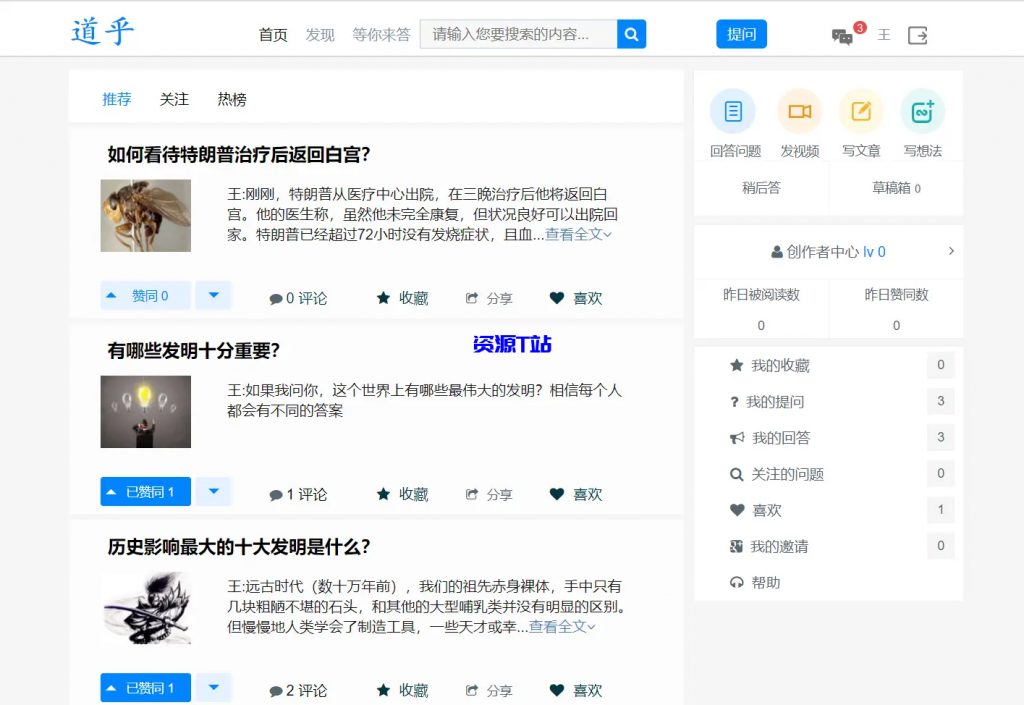
Task: Open 0 评论 on the 特朗普 question
Action: pos(298,298)
